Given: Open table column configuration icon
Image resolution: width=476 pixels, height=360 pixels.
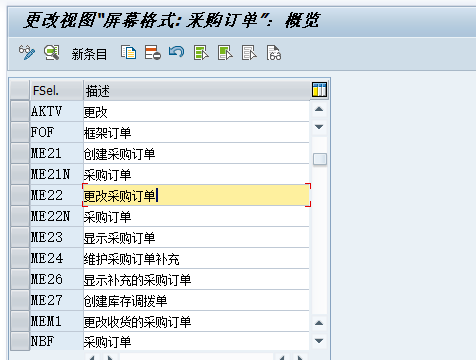Looking at the screenshot, I should pos(319,90).
